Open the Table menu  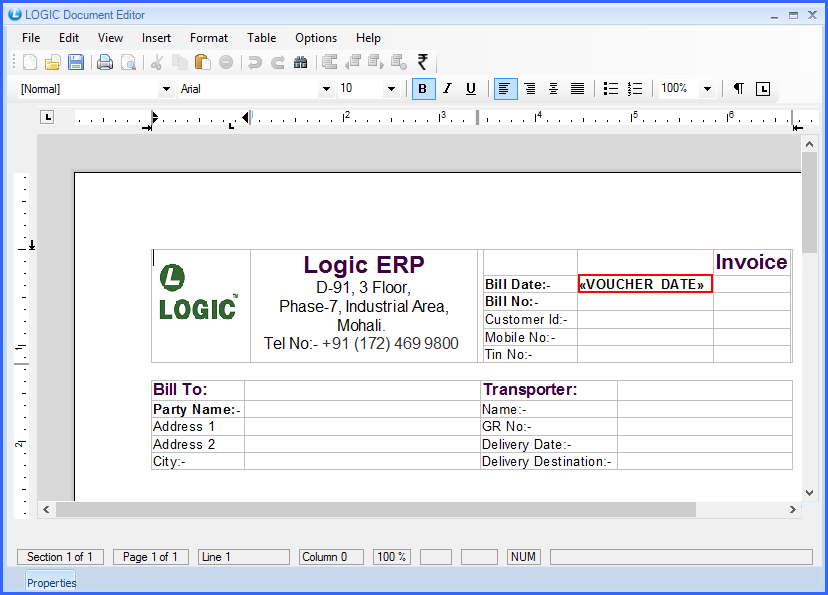[262, 38]
